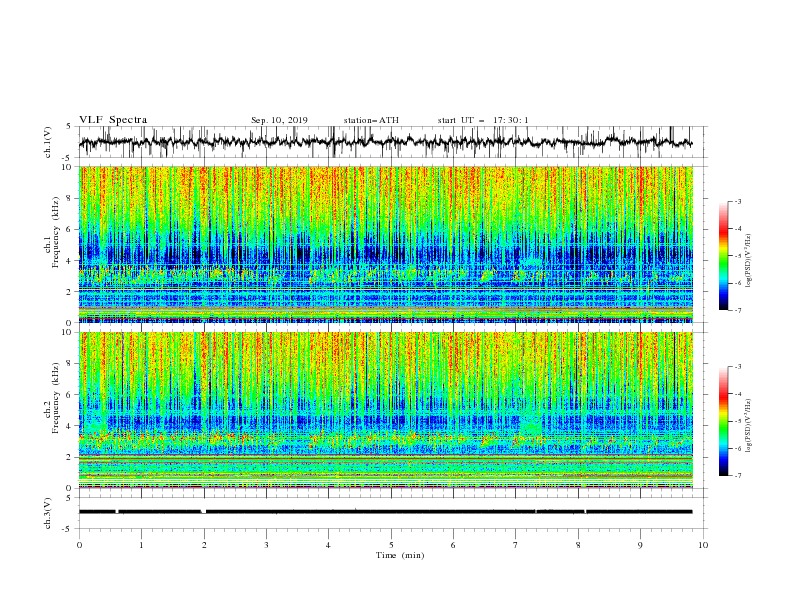Click the ch.3 trace gap at 2 minutes
Viewport: 792px width, 612px height.
coord(203,512)
